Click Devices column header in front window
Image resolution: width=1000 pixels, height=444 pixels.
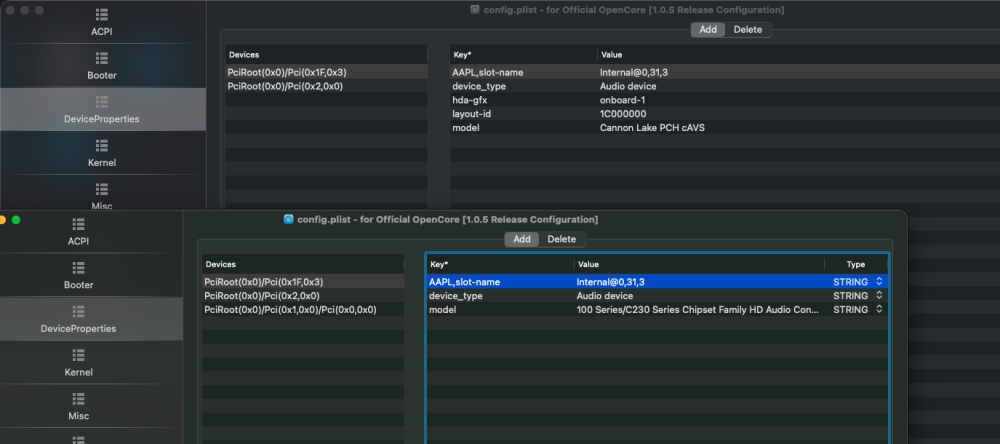point(303,264)
